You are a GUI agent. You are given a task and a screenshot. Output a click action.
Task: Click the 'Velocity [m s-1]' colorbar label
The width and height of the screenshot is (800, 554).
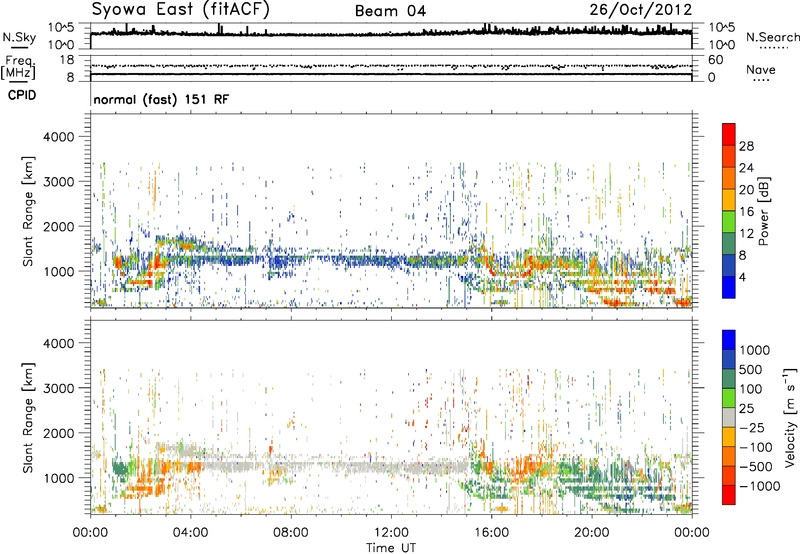(790, 417)
